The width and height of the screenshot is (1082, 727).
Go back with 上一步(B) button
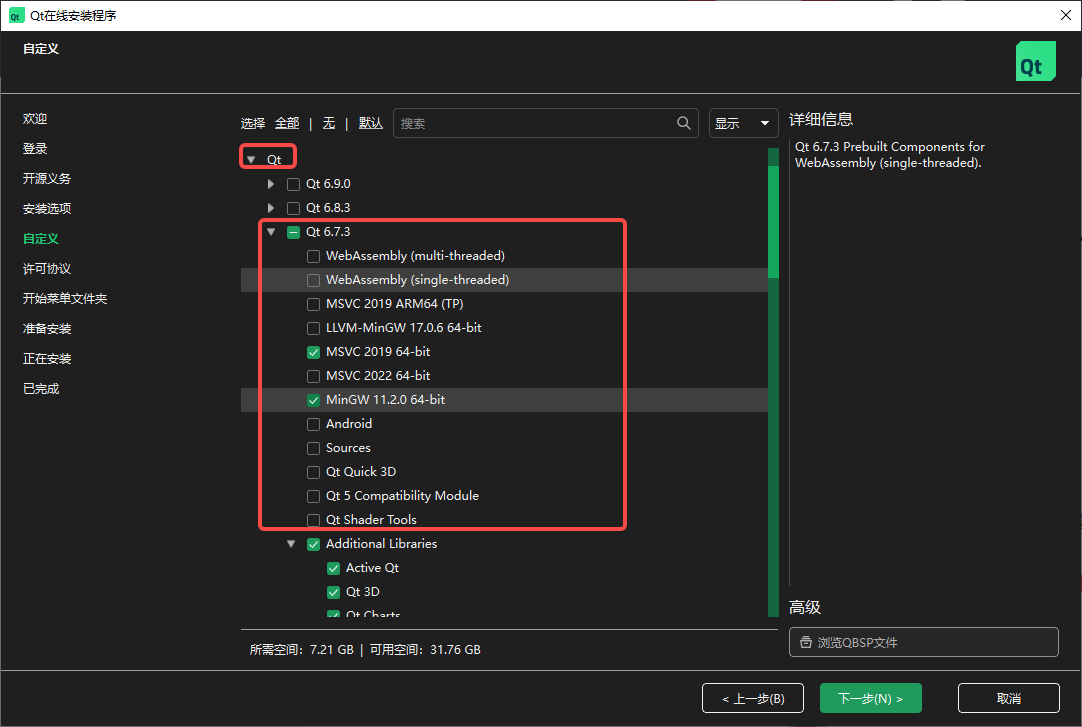click(753, 698)
